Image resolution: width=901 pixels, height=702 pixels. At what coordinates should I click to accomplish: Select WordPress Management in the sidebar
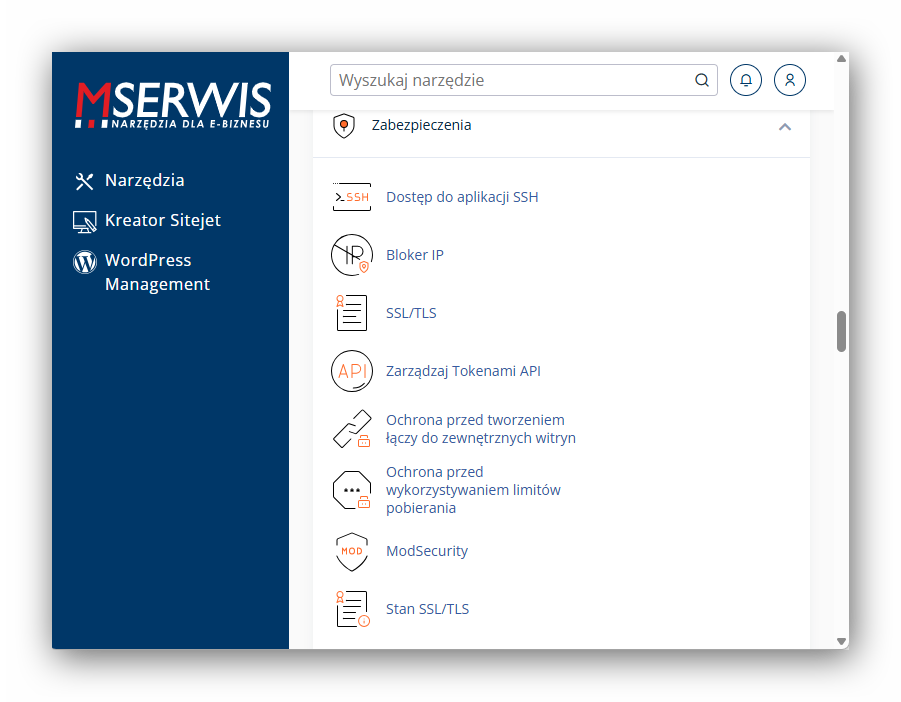(x=156, y=271)
